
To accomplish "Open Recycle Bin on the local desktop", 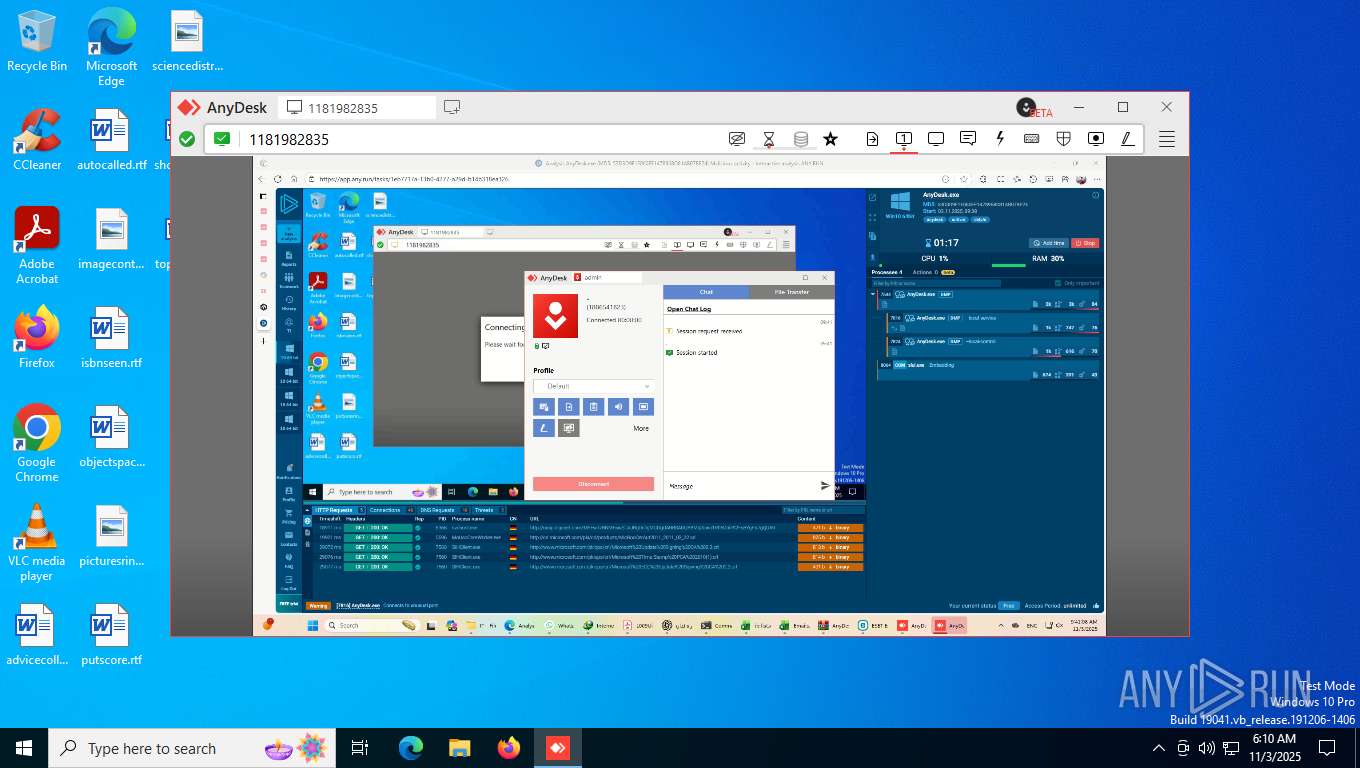I will (37, 42).
